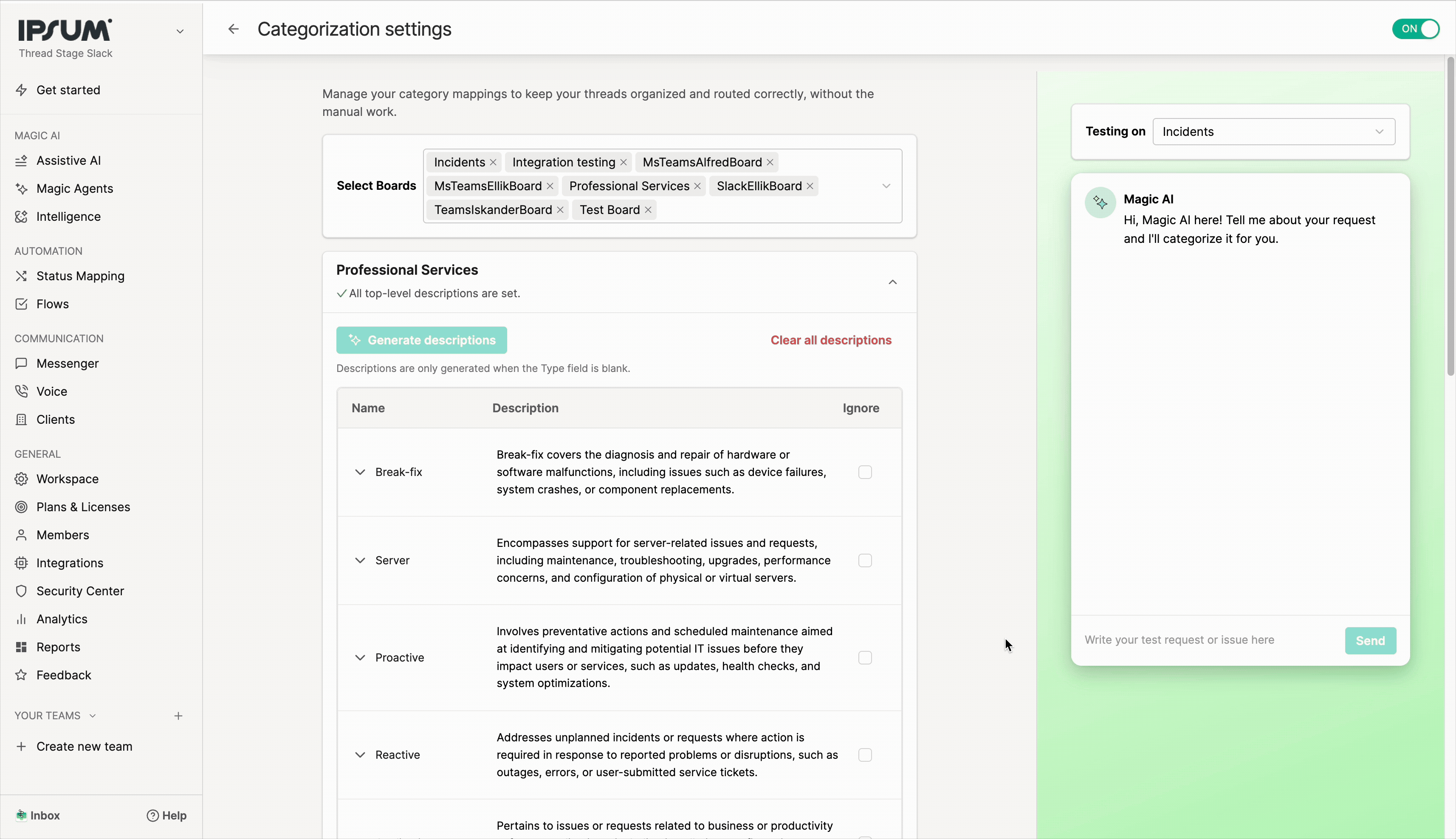This screenshot has height=839, width=1456.
Task: Remove the Test Board tag
Action: 648,210
